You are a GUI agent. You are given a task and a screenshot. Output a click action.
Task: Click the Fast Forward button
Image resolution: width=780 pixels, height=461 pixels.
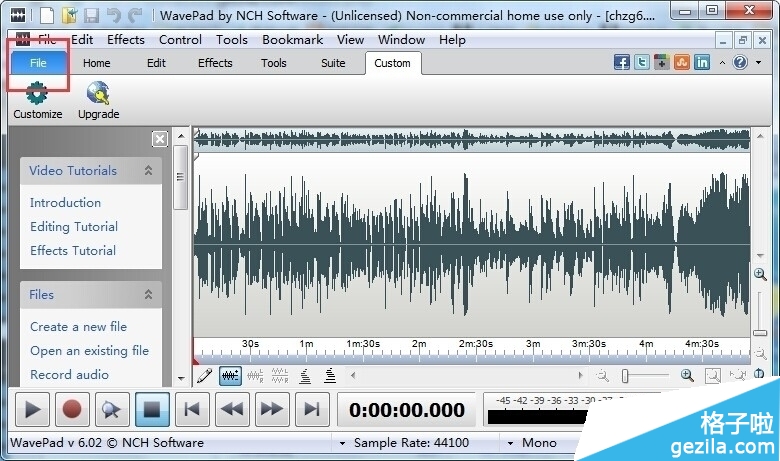(272, 409)
